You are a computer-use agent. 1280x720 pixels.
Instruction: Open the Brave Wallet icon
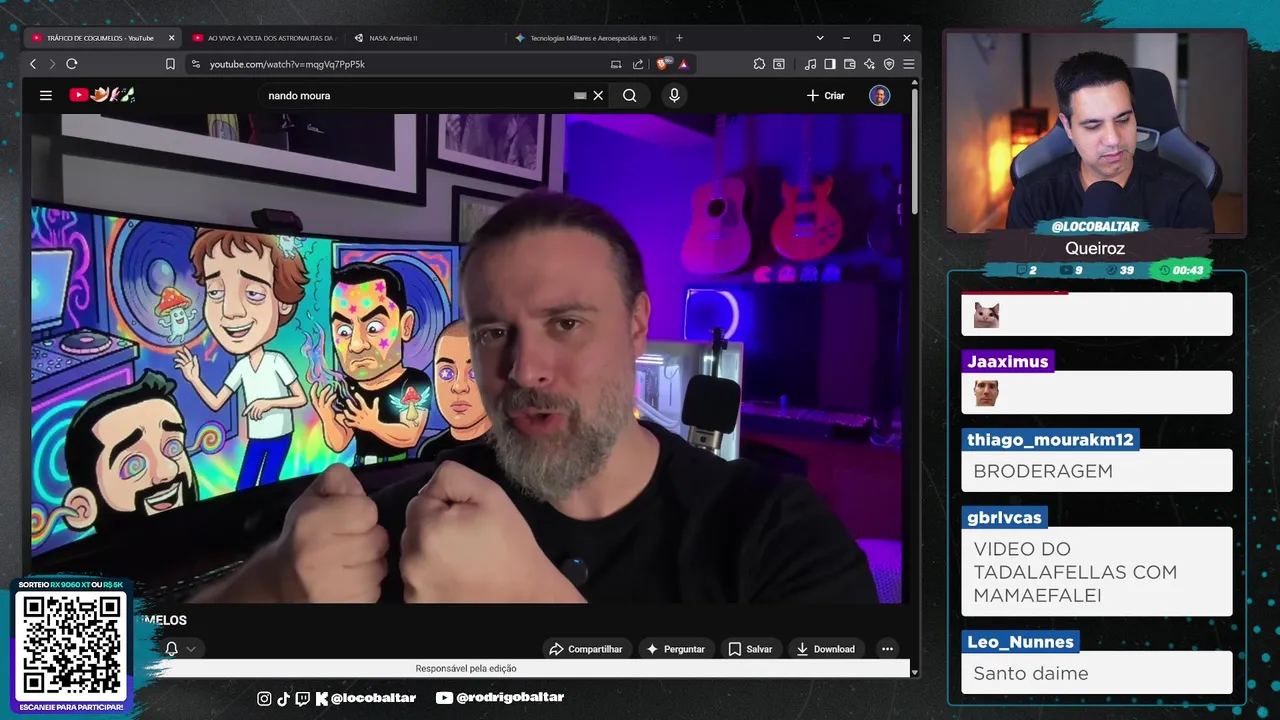[850, 64]
